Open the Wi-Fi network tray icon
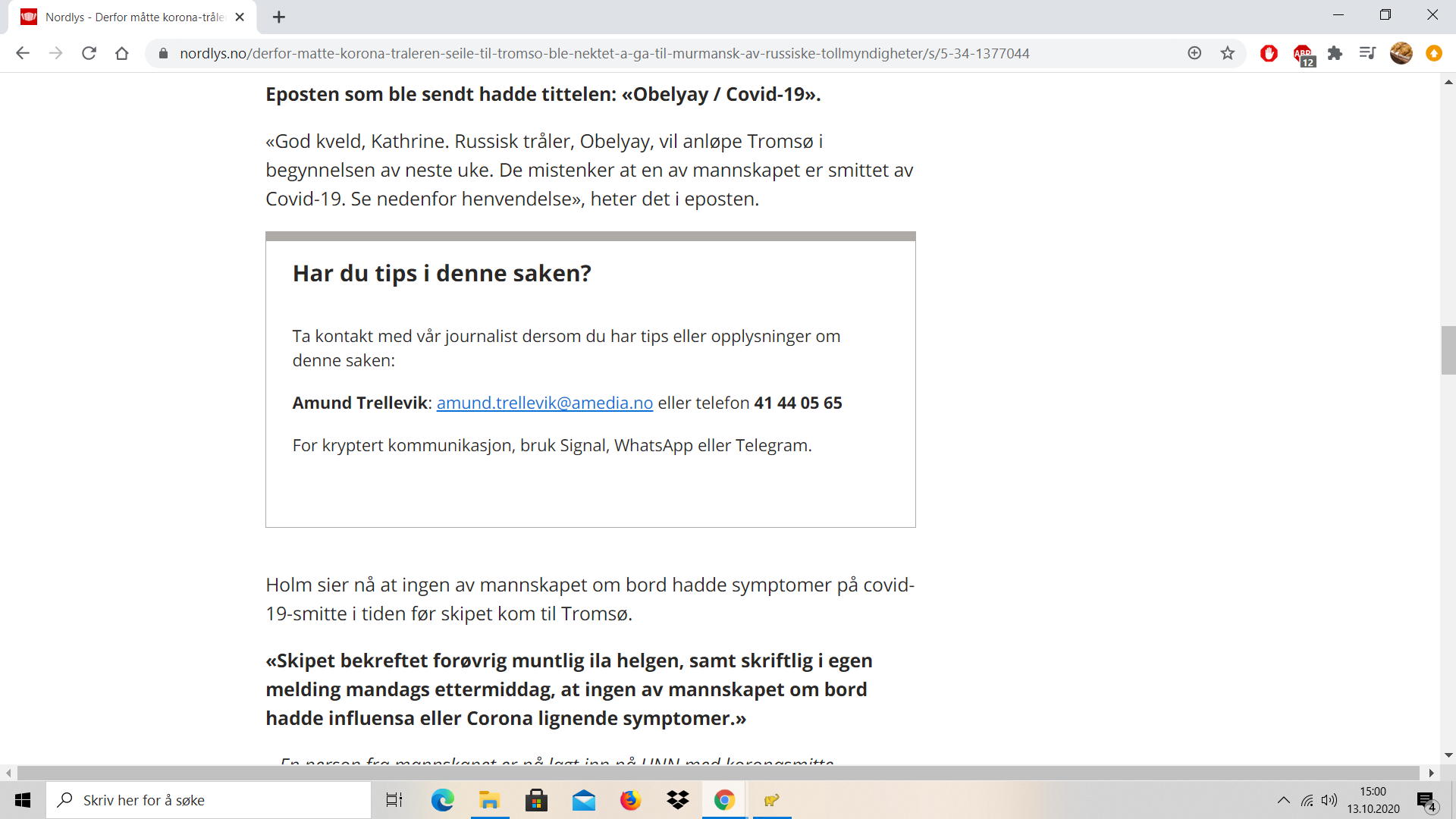This screenshot has height=819, width=1456. (x=1307, y=800)
